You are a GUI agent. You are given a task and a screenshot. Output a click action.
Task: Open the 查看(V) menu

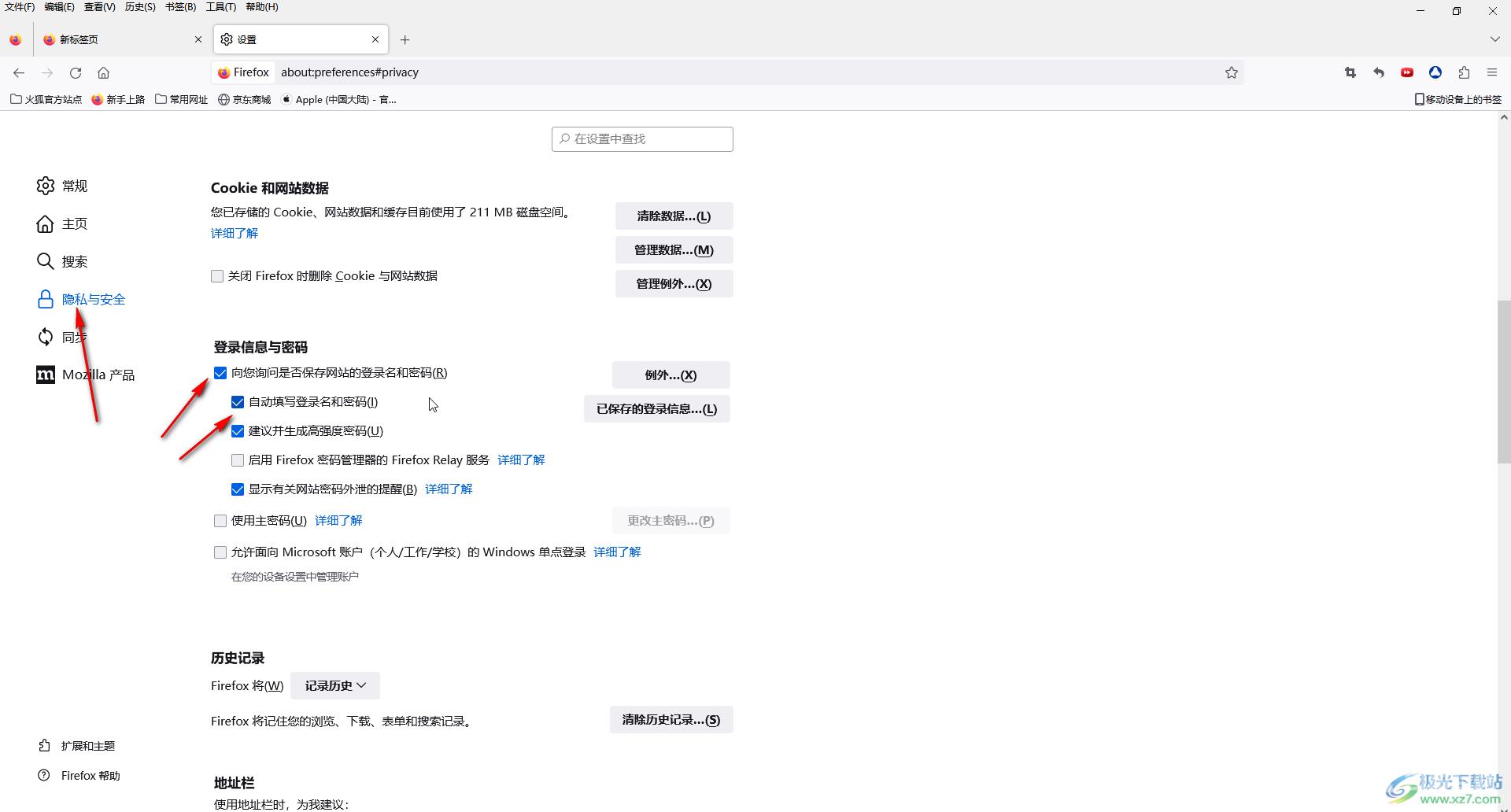point(100,7)
